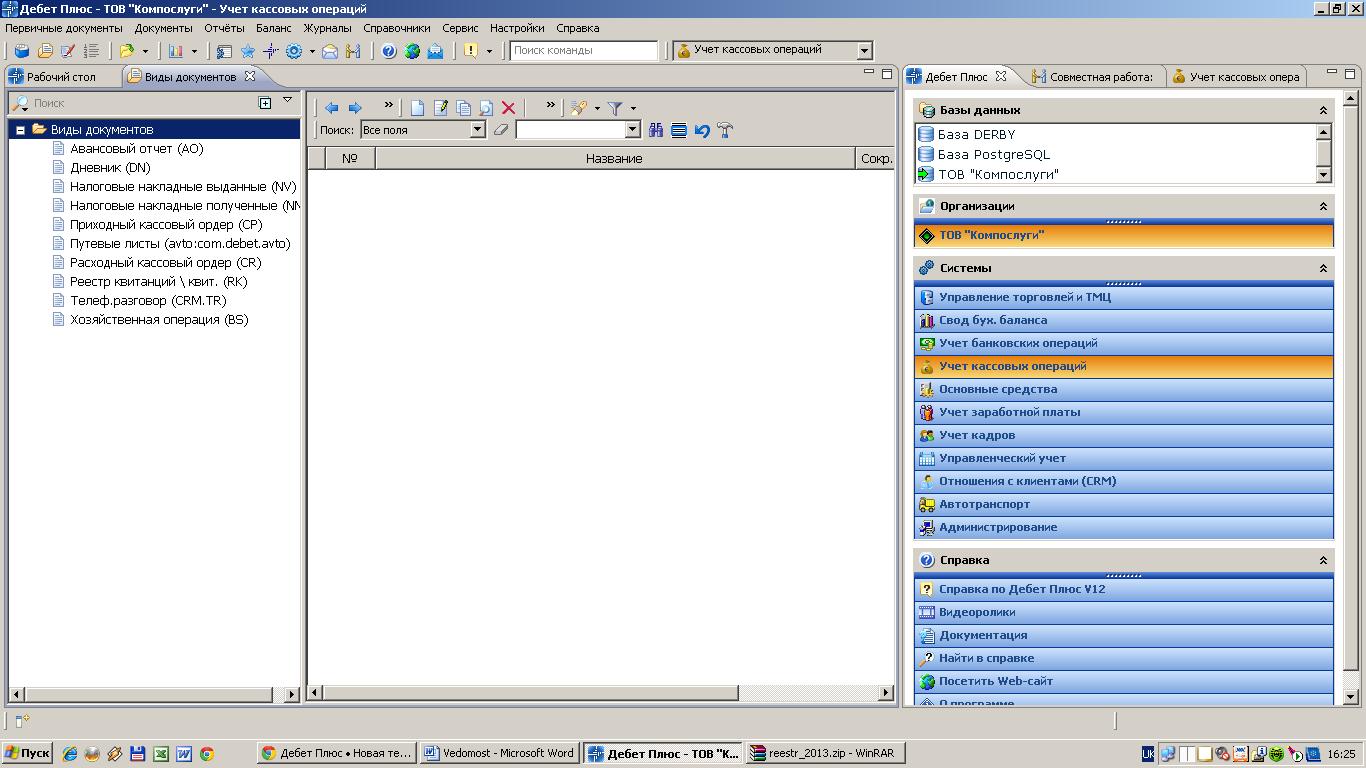Click the blue question mark help icon

click(x=389, y=51)
